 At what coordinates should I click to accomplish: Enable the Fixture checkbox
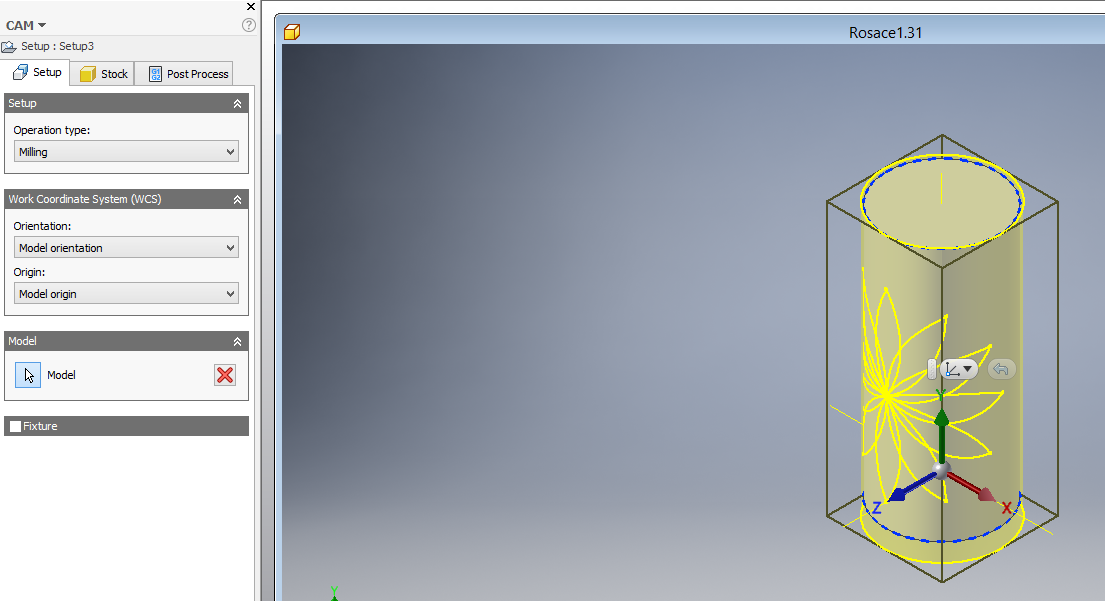[x=15, y=426]
